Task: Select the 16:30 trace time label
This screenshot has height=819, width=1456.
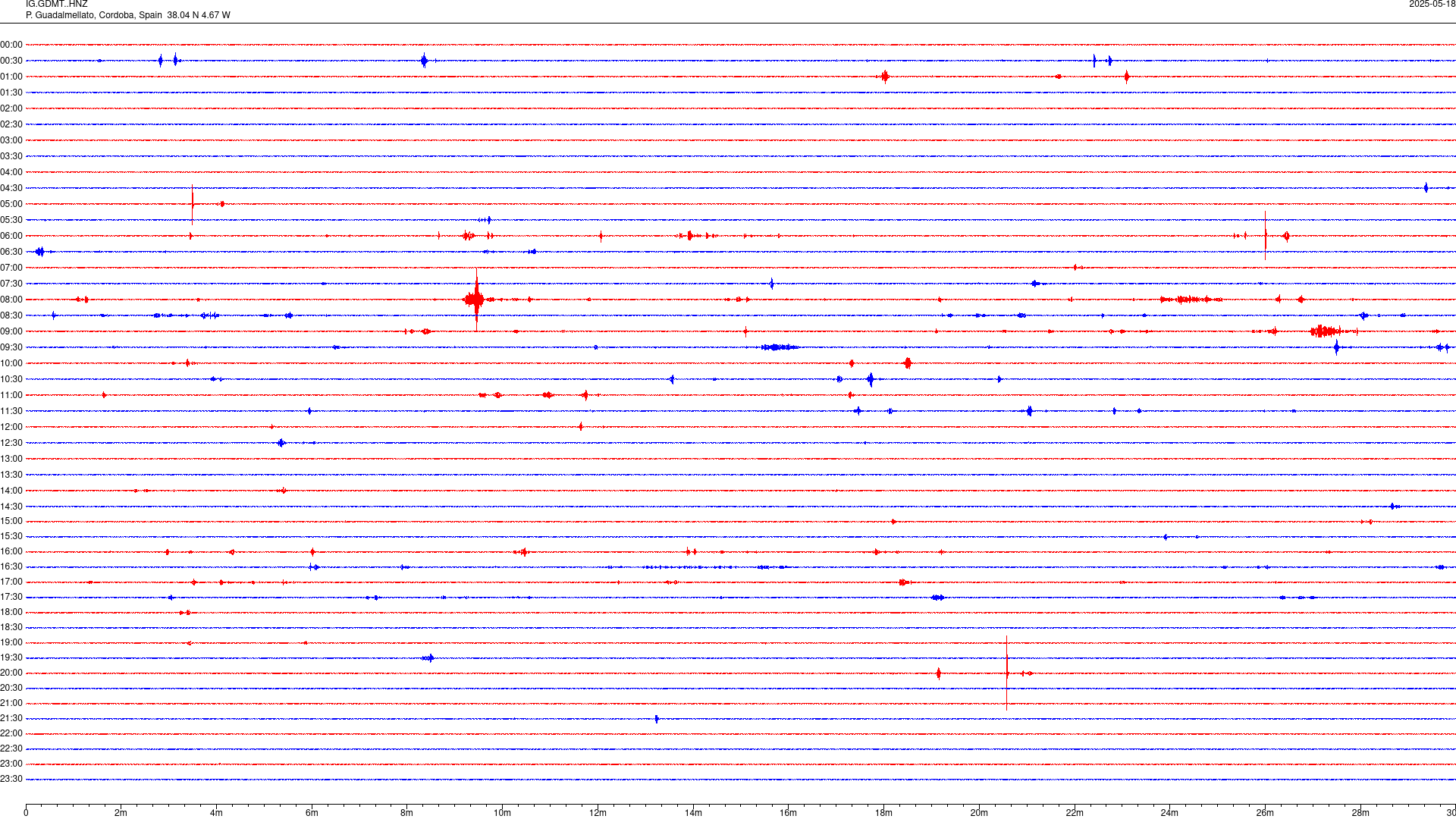Action: [x=11, y=567]
